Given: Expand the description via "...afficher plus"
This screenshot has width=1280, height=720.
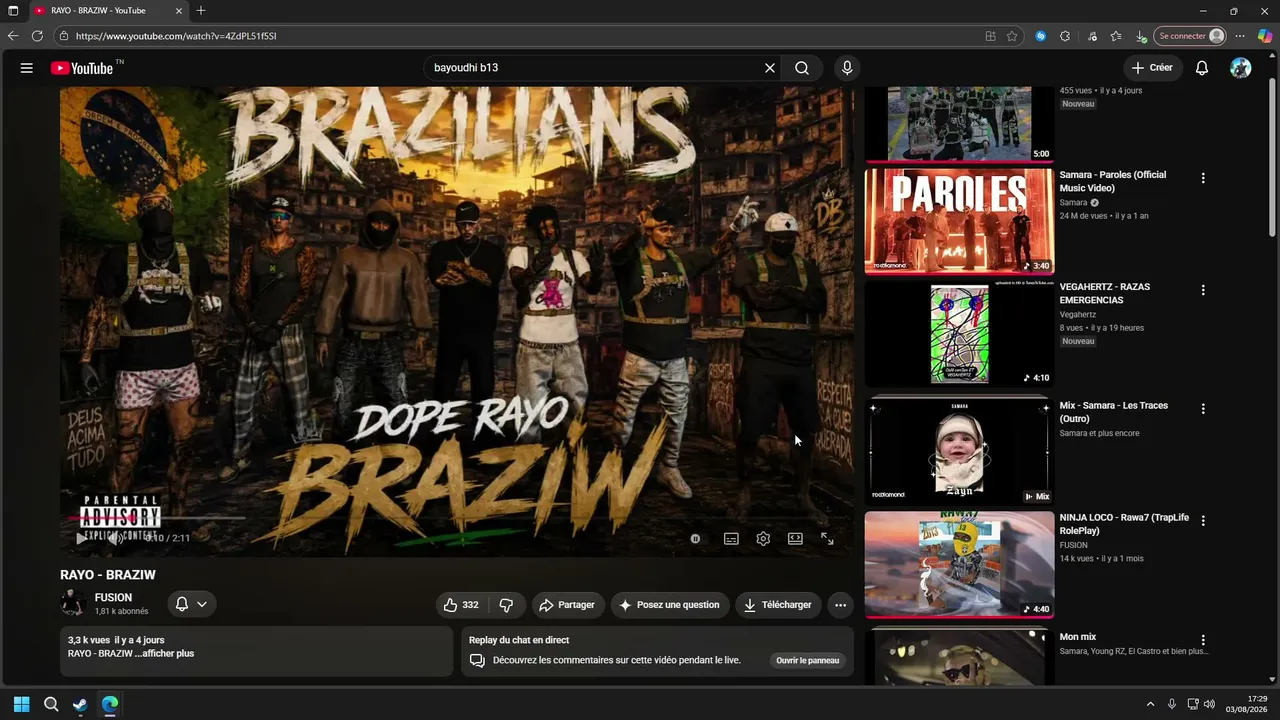Looking at the screenshot, I should click(164, 653).
